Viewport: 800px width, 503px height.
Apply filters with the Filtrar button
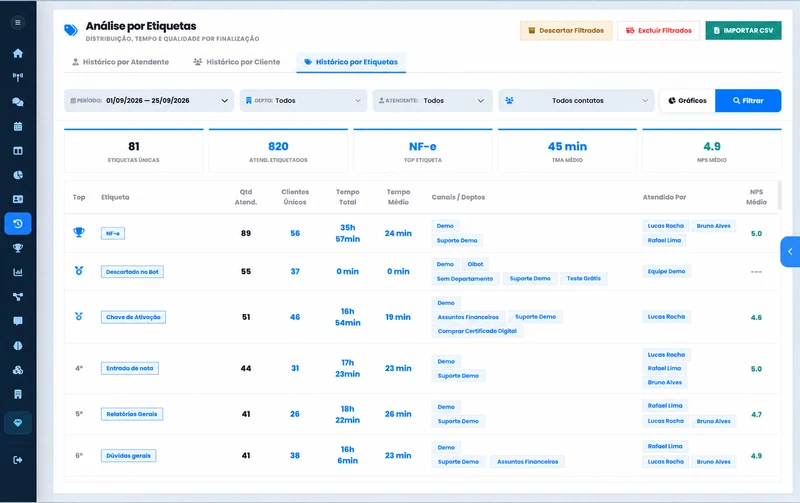pos(748,100)
